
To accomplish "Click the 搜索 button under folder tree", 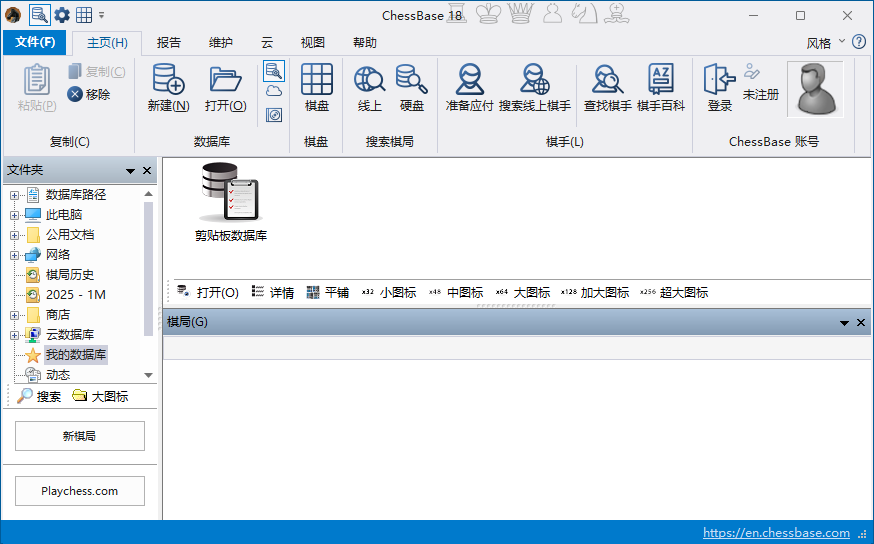I will pyautogui.click(x=39, y=396).
